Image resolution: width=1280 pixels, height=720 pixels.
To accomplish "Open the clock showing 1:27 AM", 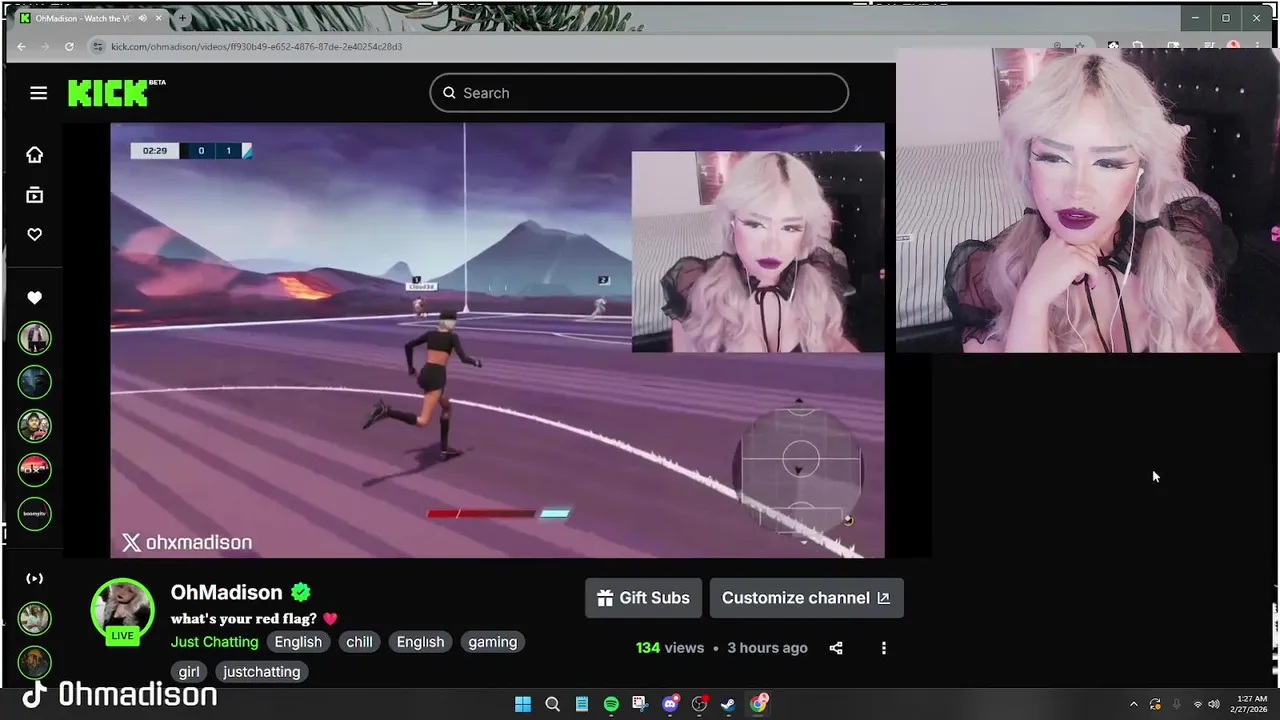I will (1251, 704).
